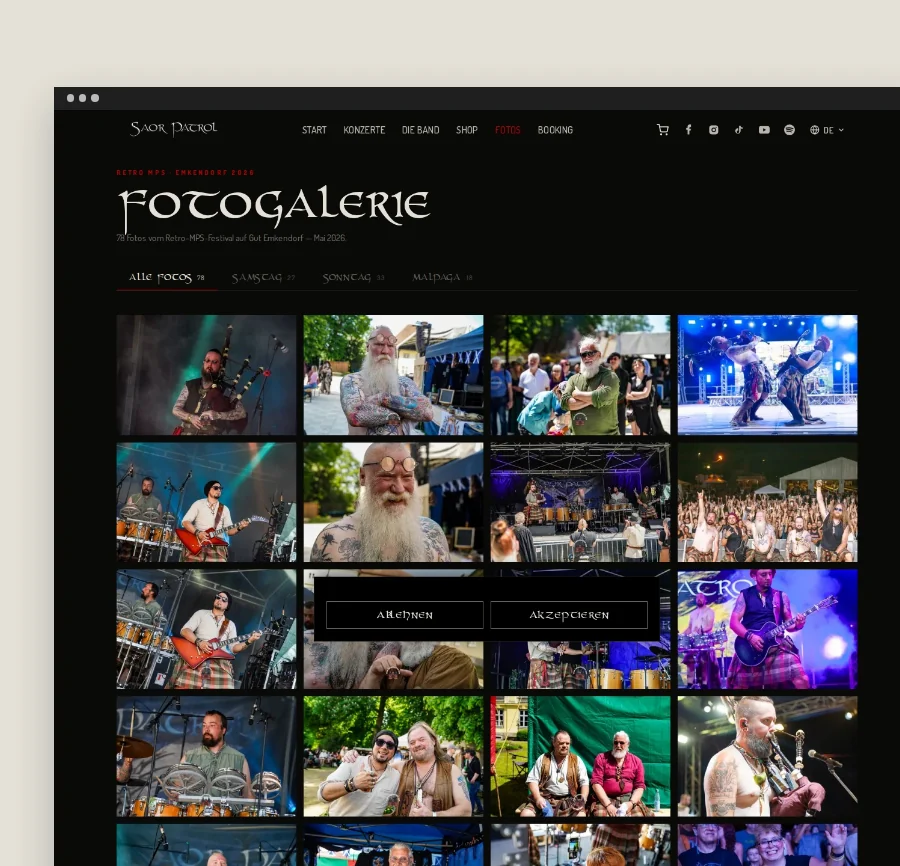
Task: Click the "78 Fotos vom Retro-MPS-Festival" subtitle
Action: (231, 238)
